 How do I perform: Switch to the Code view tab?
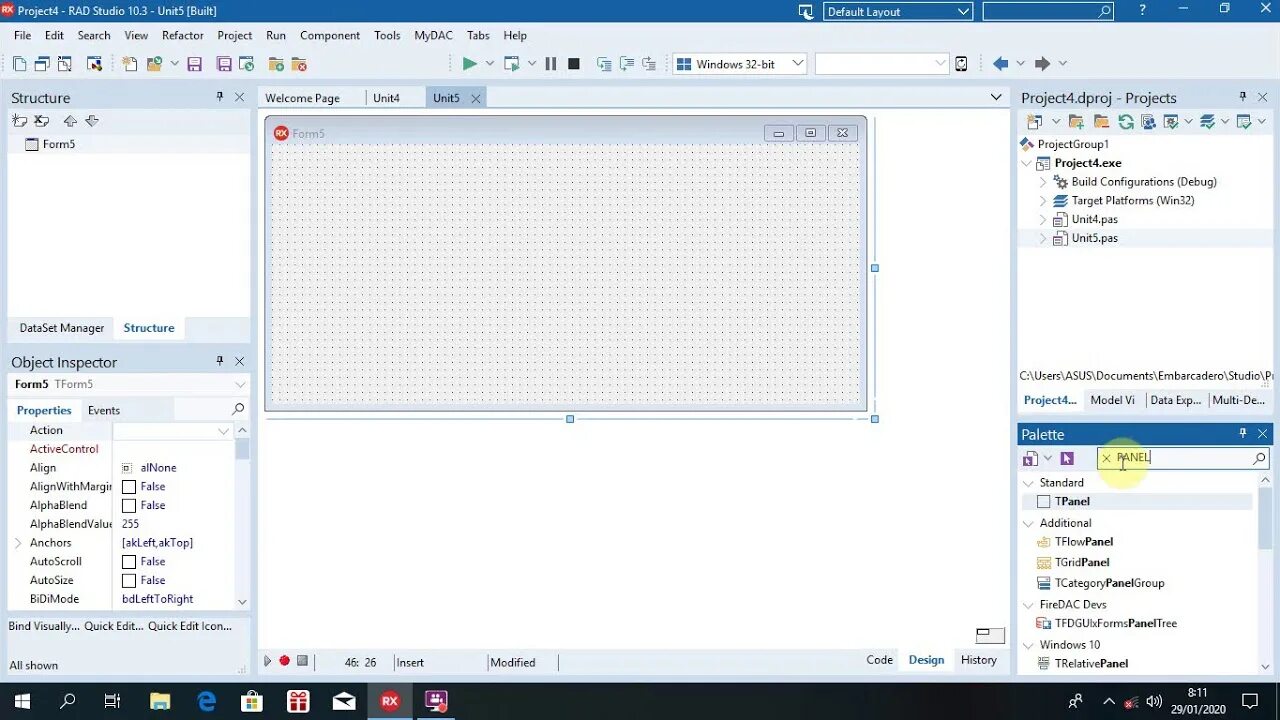[x=880, y=660]
